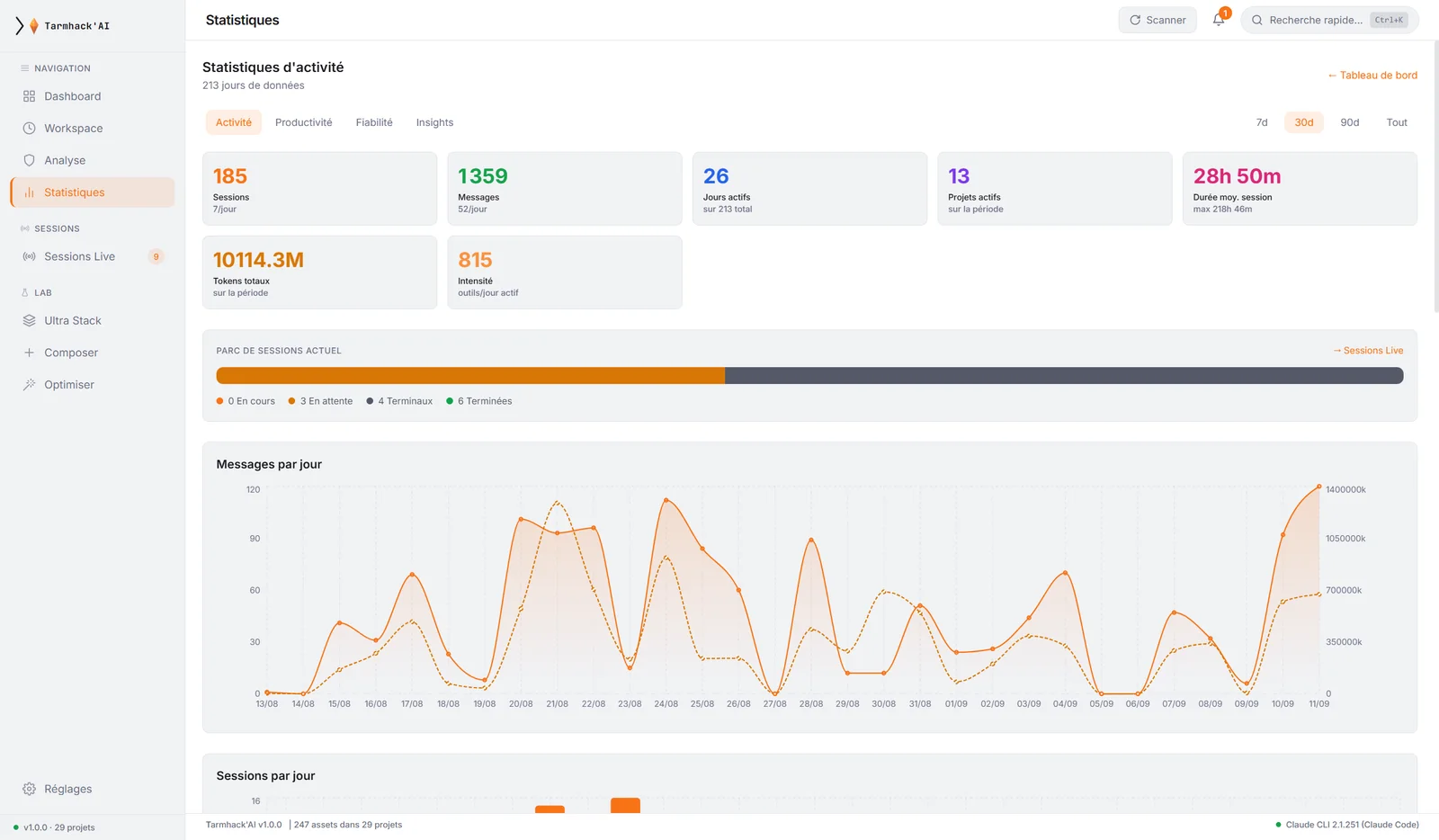Click the Tarmhack'AI flame logo icon
1439x840 pixels.
click(34, 26)
